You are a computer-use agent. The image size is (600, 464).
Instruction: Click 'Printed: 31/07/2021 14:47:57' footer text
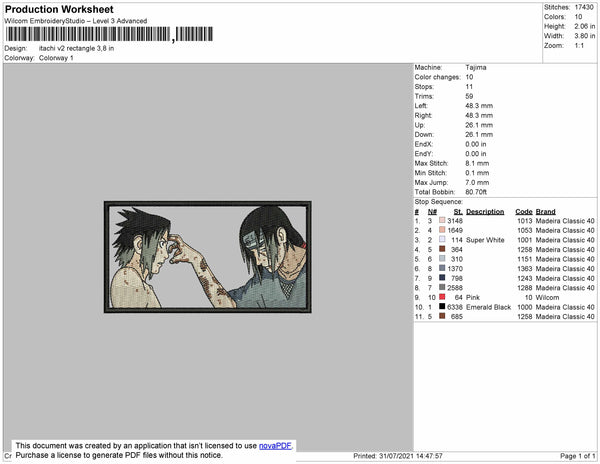398,456
